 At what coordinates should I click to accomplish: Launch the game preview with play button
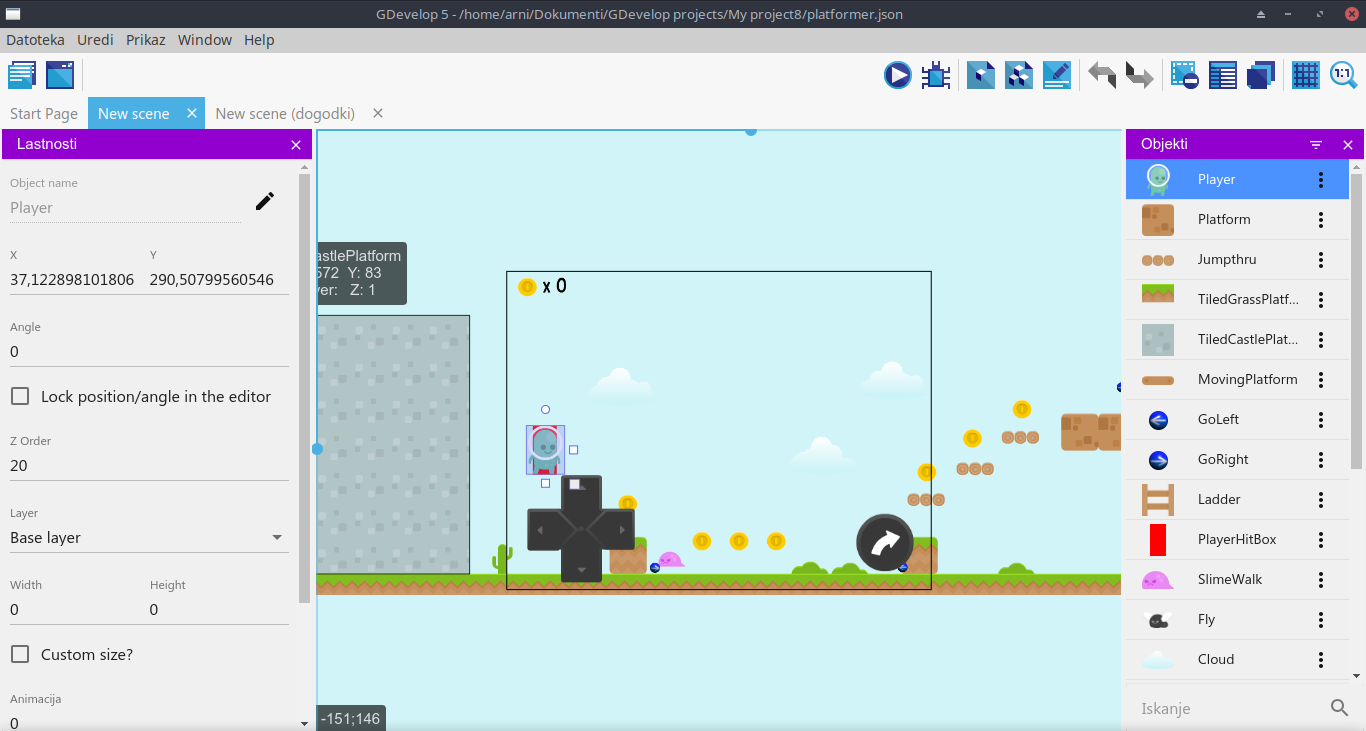(x=897, y=76)
